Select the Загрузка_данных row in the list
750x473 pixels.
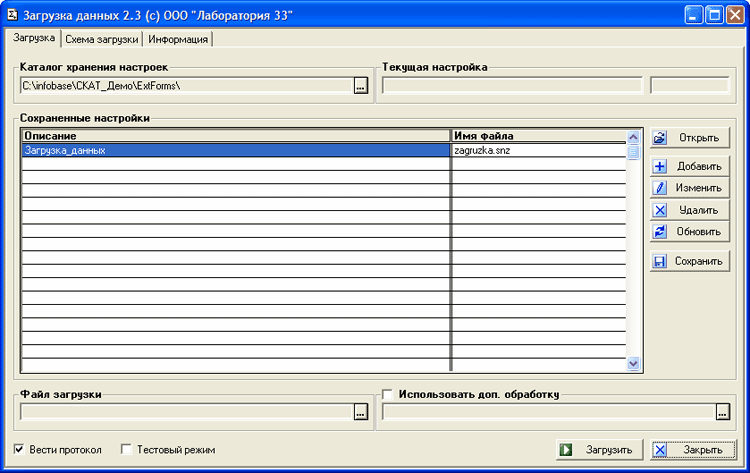[235, 150]
